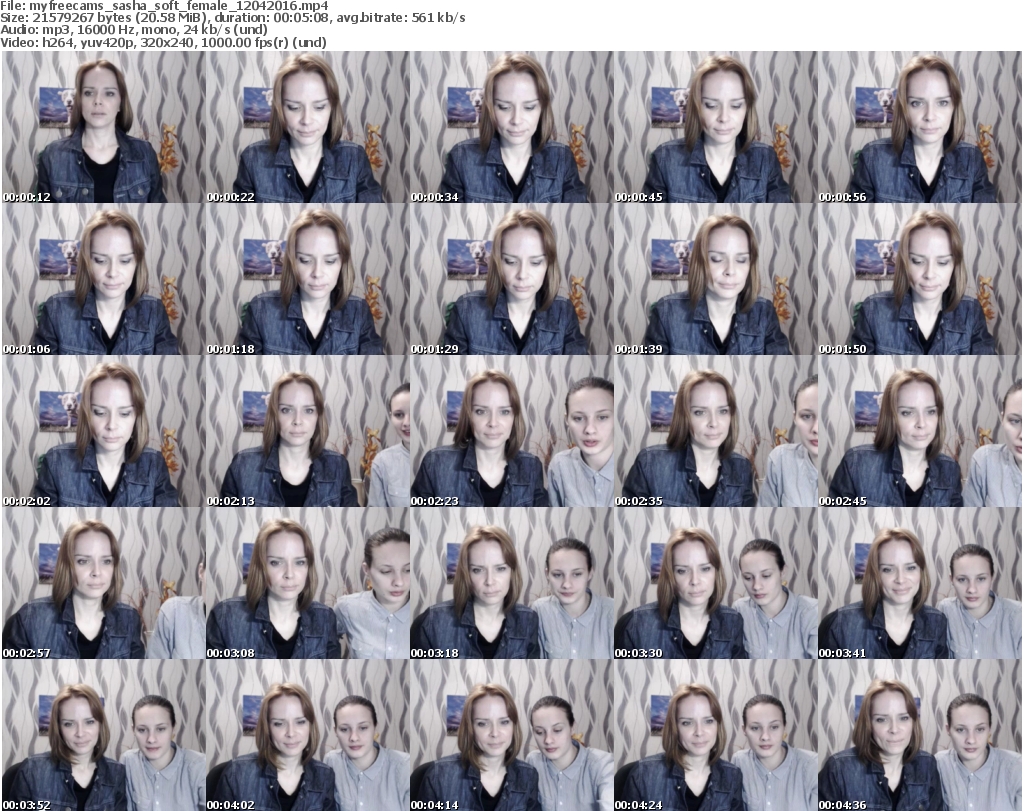Open the frame stamped 00:01:39
This screenshot has height=811, width=1024.
(x=715, y=279)
